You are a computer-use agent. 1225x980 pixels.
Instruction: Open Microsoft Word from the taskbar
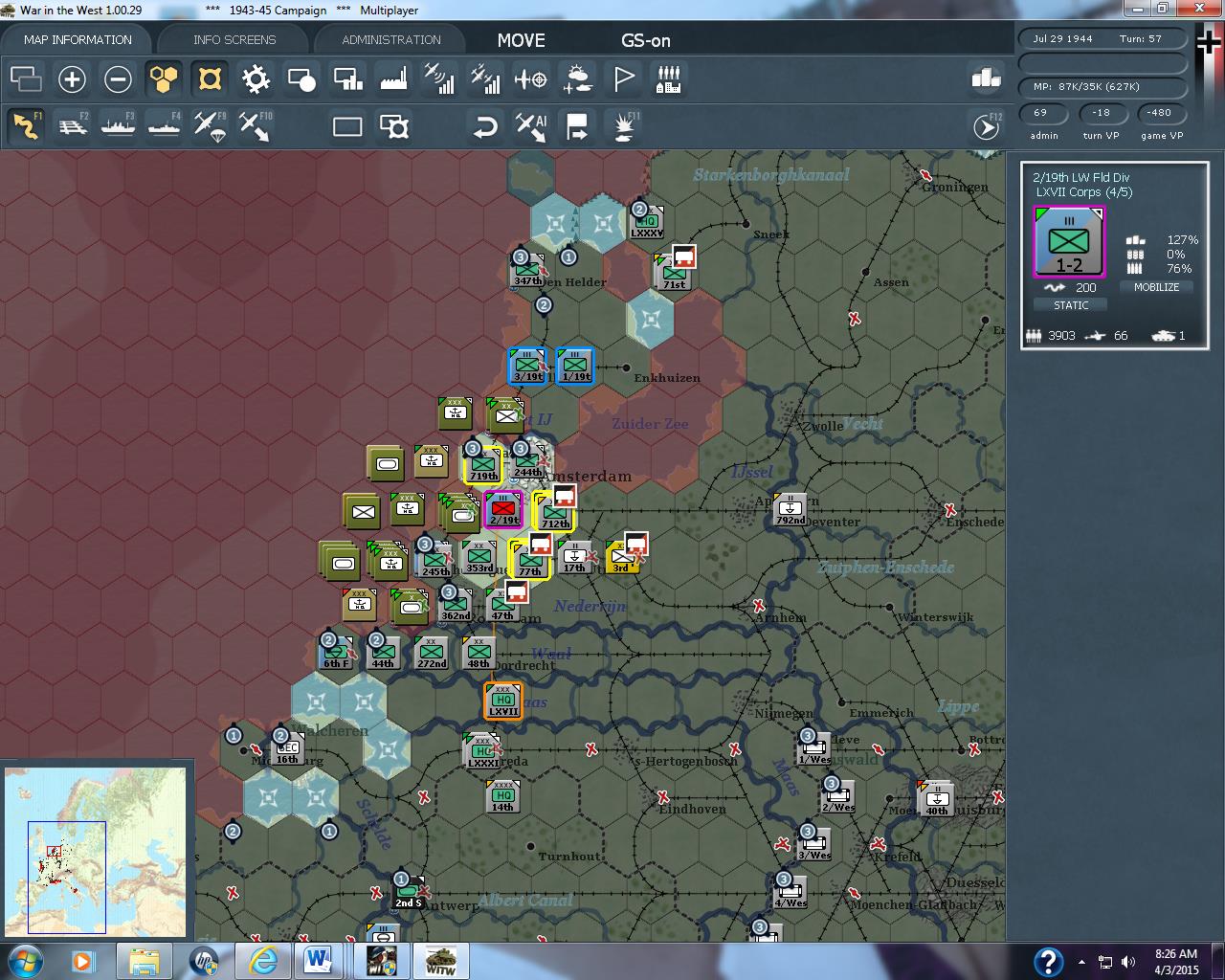coord(319,960)
